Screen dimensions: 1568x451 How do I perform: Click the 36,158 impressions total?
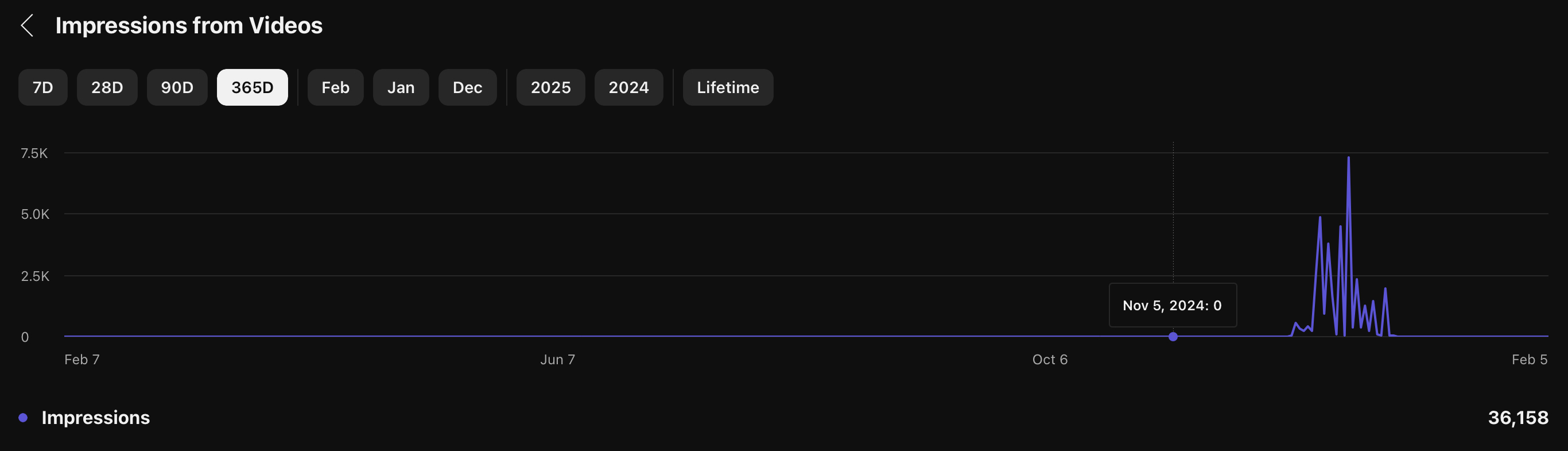coord(1517,418)
